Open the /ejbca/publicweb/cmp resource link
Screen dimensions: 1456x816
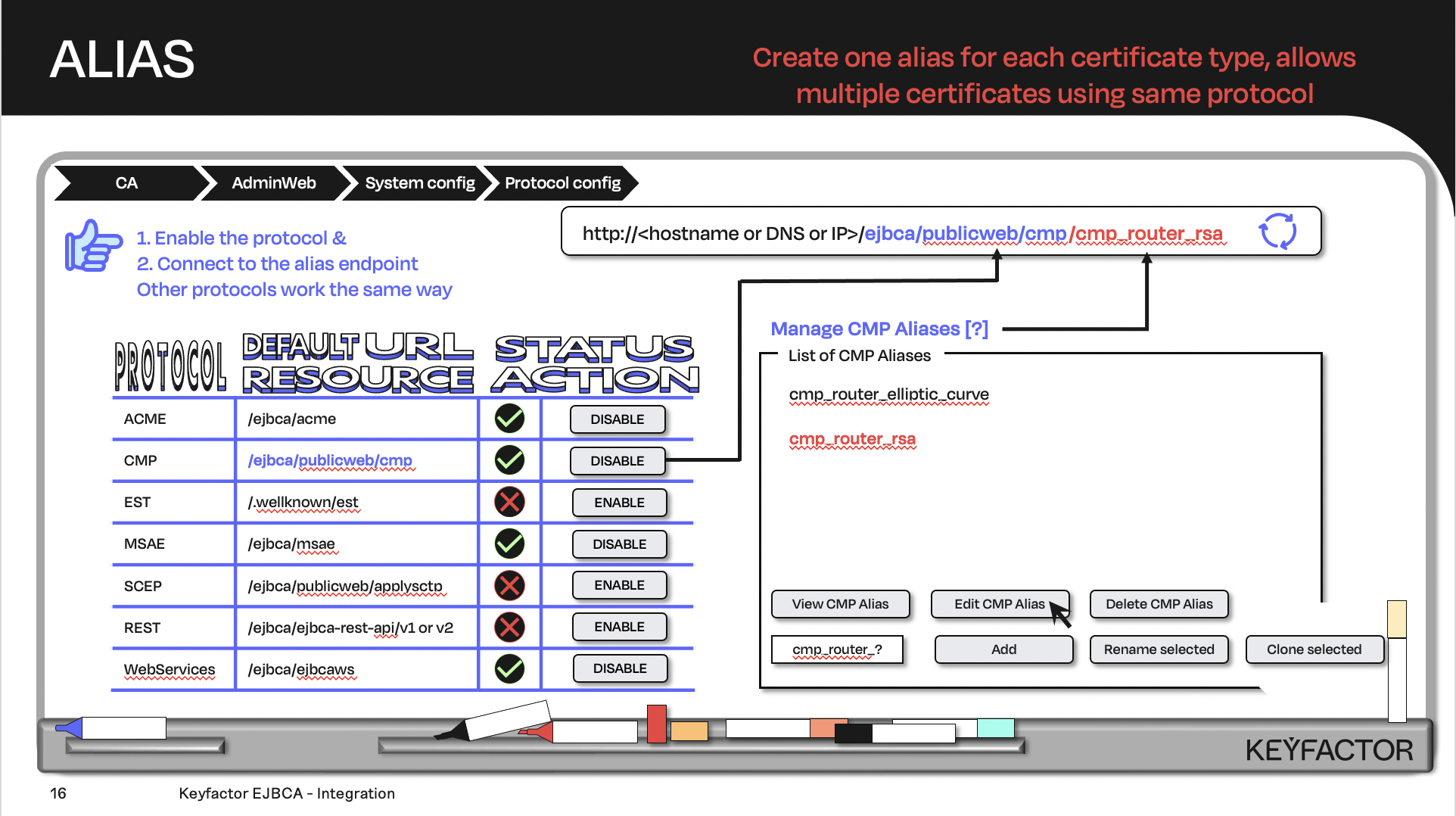click(x=330, y=460)
